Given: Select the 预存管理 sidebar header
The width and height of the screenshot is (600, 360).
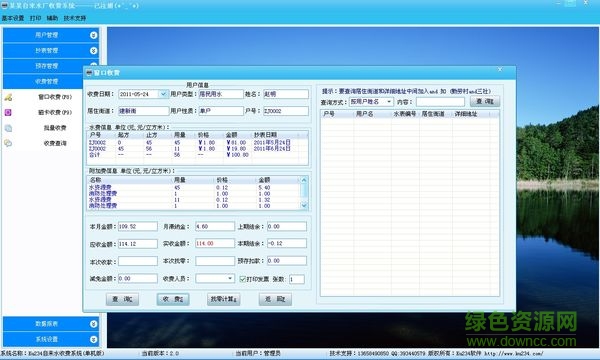Looking at the screenshot, I should [x=47, y=66].
